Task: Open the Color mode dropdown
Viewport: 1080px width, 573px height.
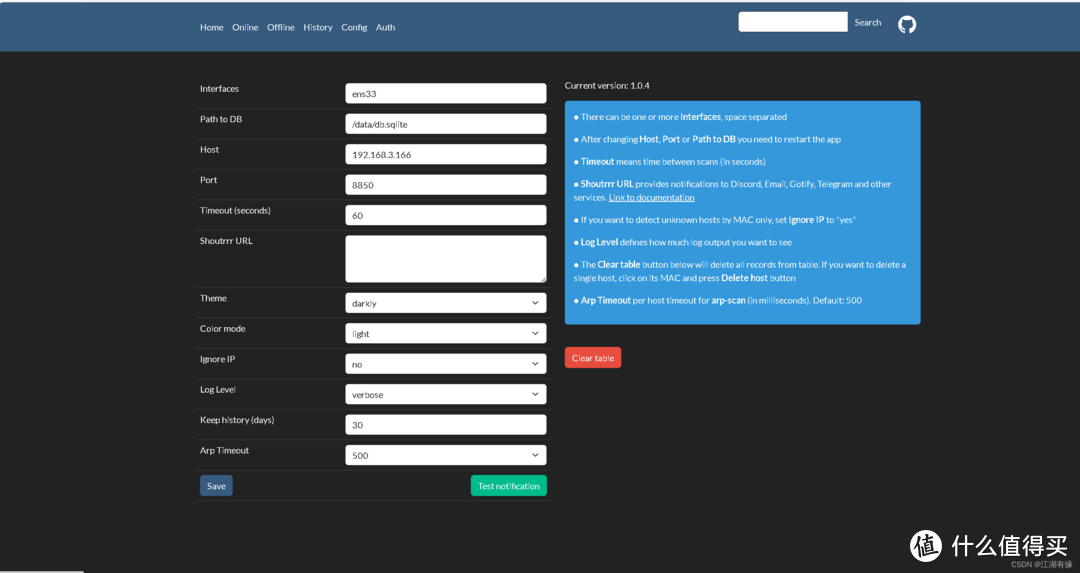Action: coord(445,333)
